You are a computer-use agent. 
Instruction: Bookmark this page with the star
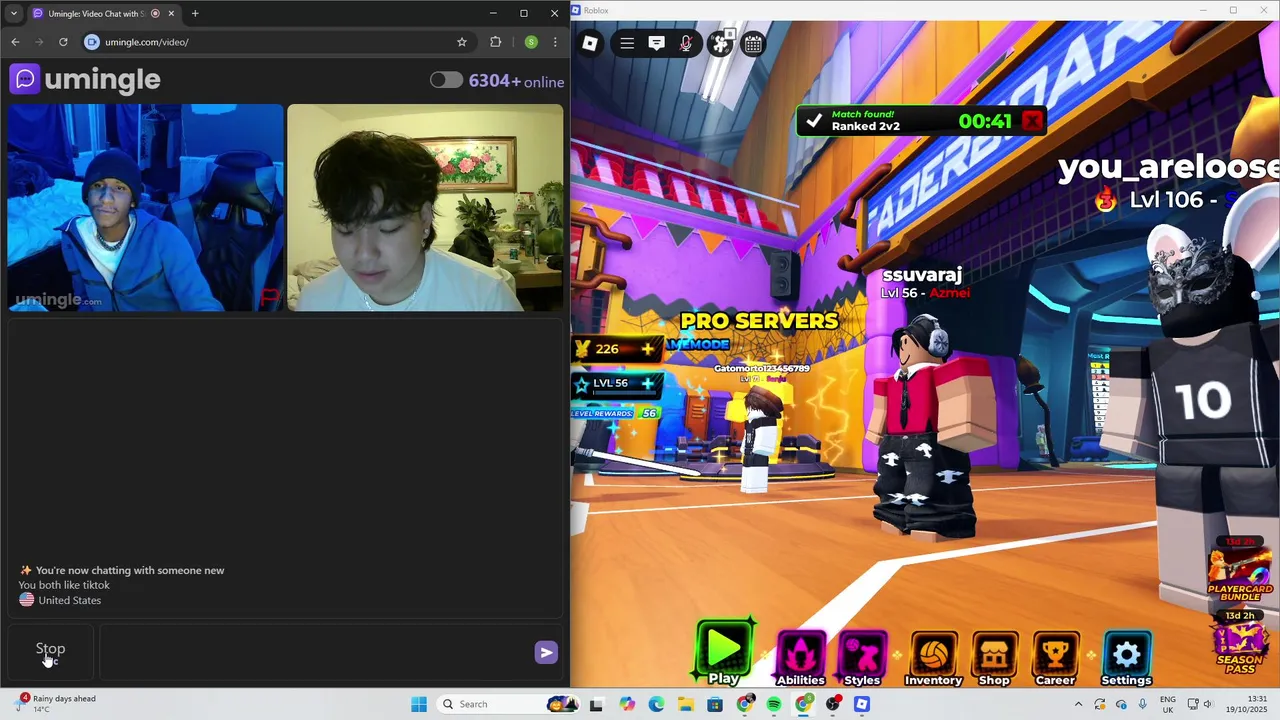point(462,42)
